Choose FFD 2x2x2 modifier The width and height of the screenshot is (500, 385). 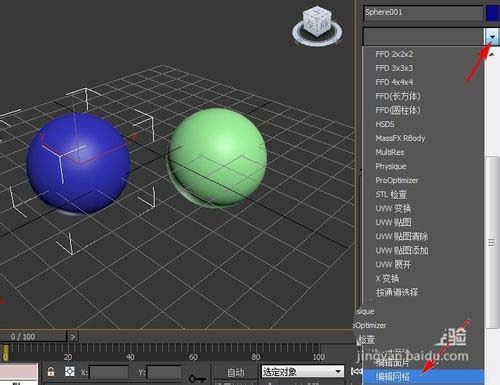[394, 54]
